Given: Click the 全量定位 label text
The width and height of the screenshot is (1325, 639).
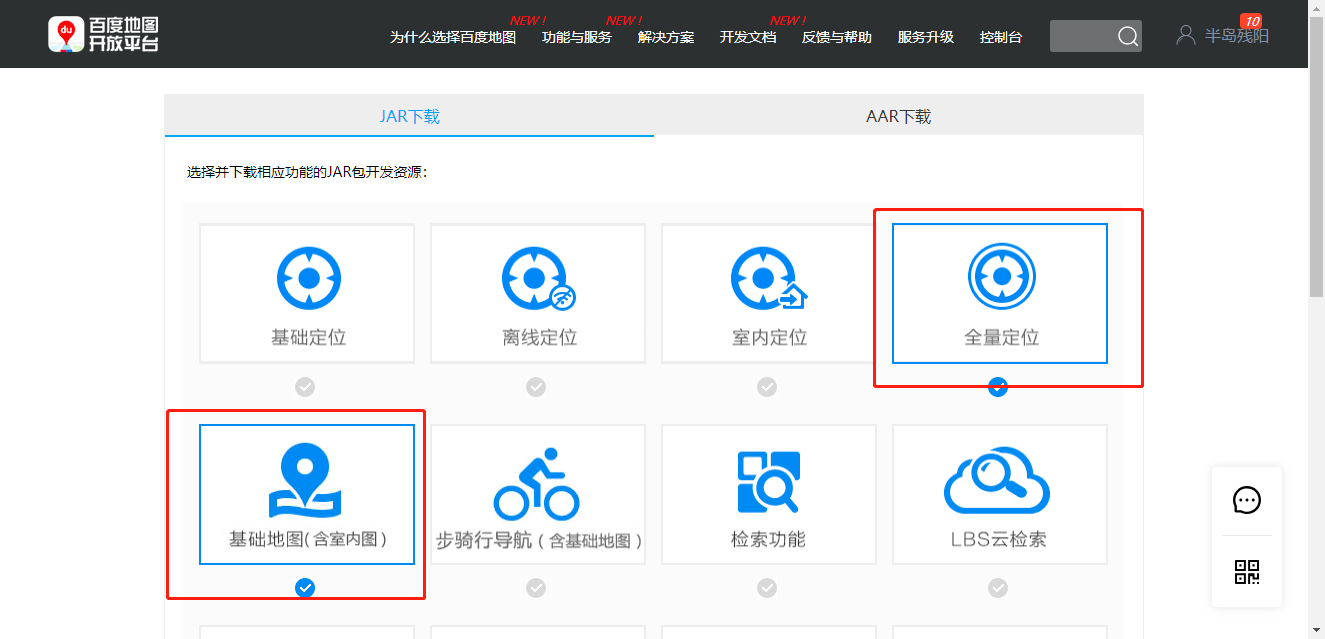Looking at the screenshot, I should pyautogui.click(x=1001, y=338).
